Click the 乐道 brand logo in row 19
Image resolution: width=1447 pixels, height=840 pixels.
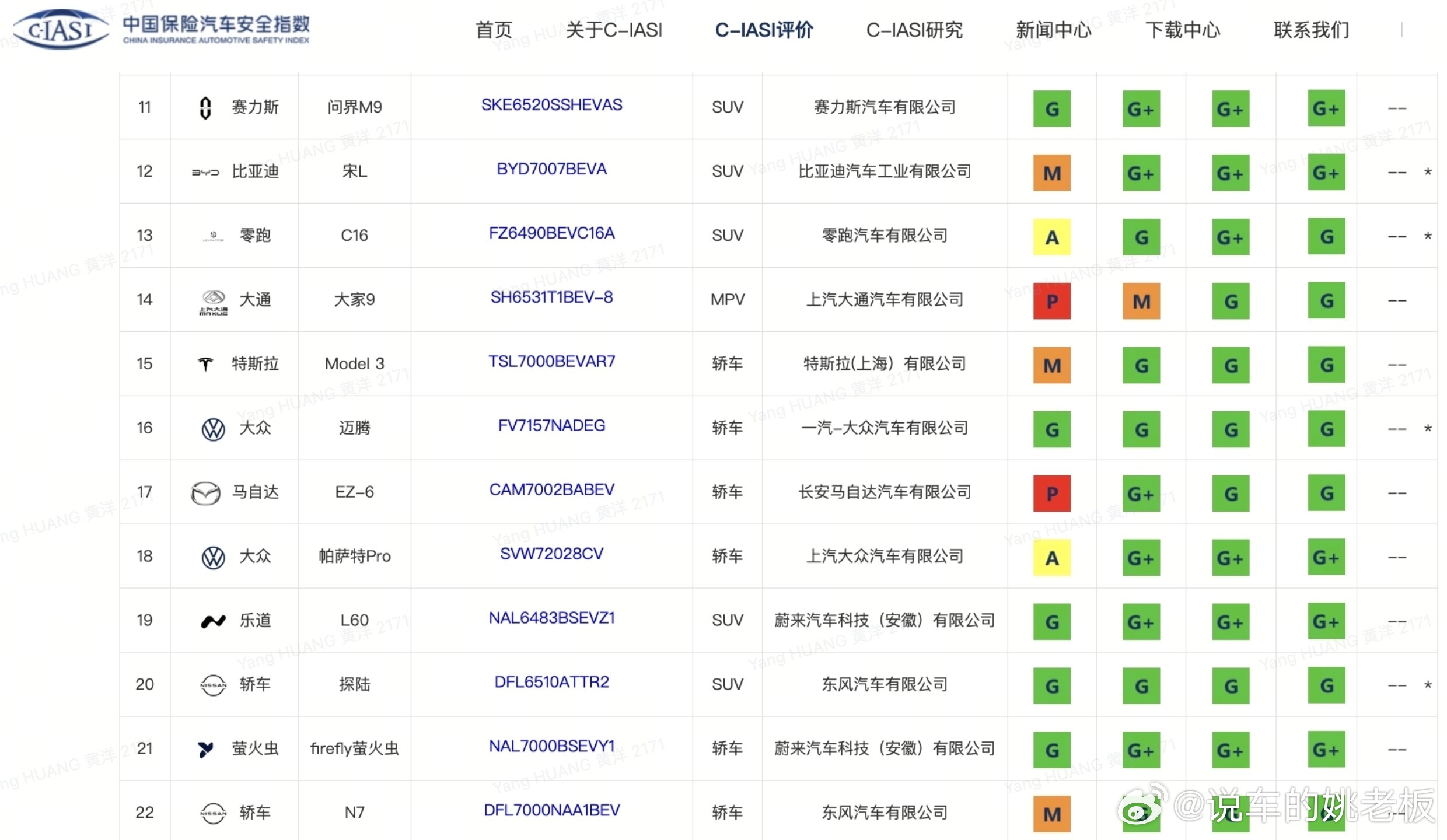coord(213,621)
